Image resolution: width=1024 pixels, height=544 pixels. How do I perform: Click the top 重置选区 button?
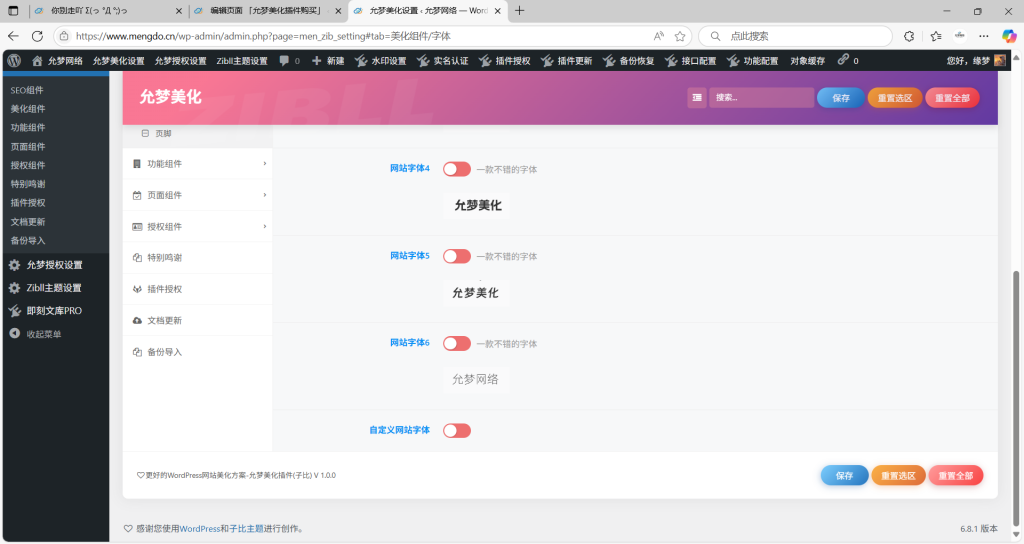(x=894, y=98)
